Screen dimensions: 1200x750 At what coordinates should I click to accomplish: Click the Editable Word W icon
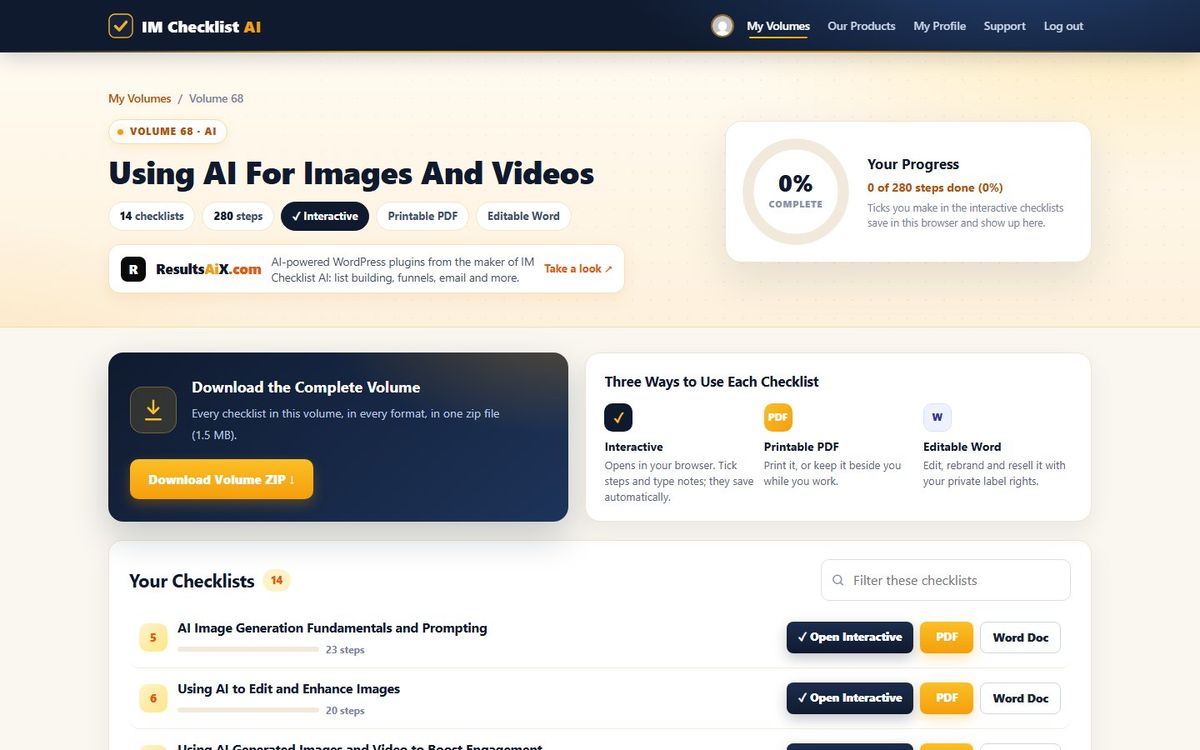(937, 417)
